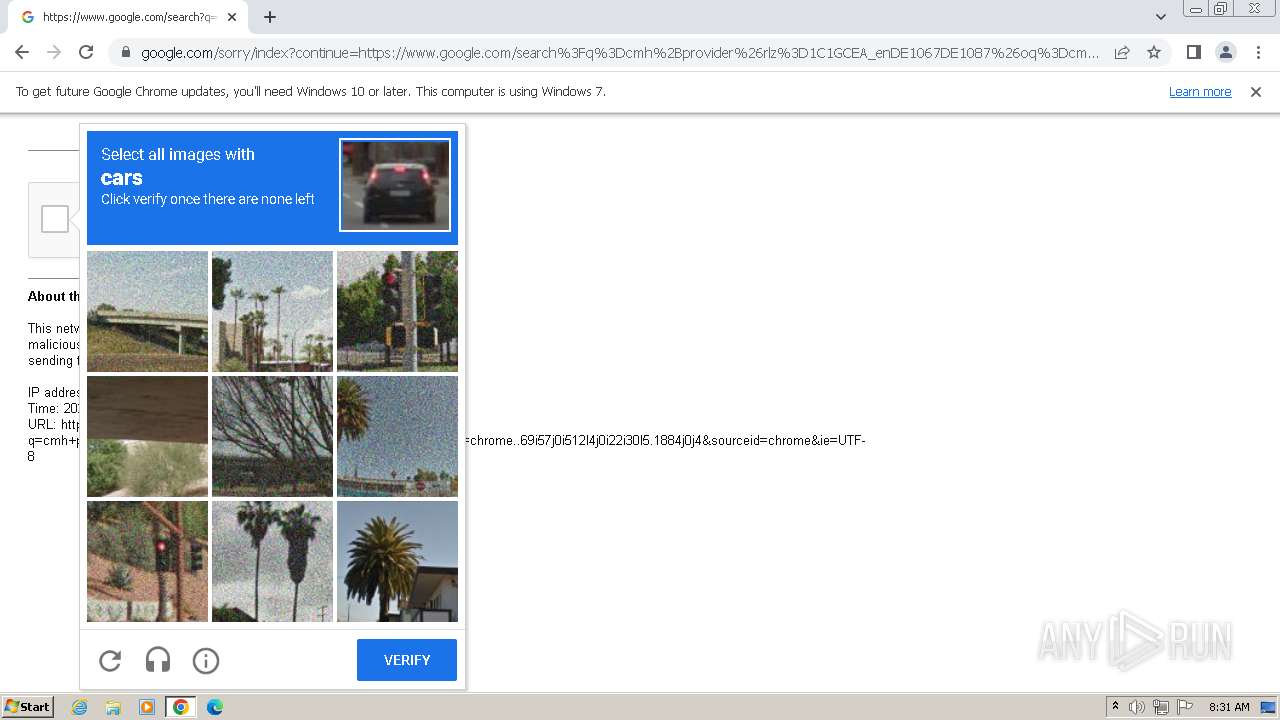Expand the tab search dropdown
1280x720 pixels.
1160,17
